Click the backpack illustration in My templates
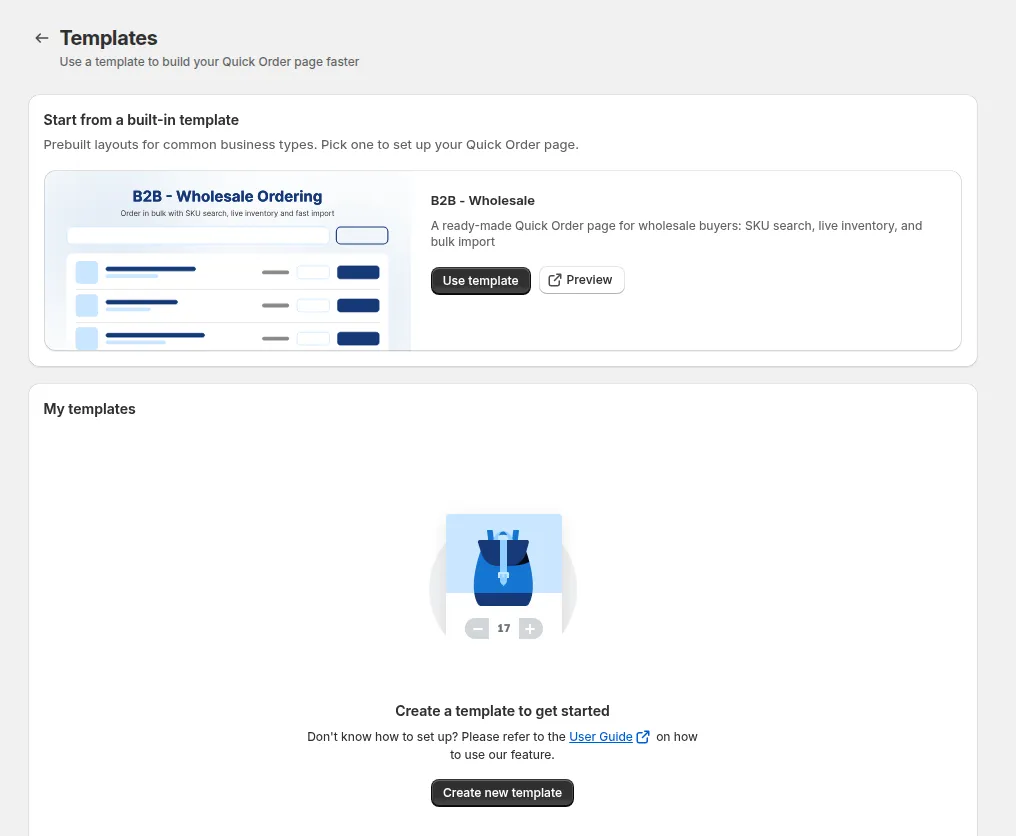Image resolution: width=1016 pixels, height=836 pixels. click(x=503, y=576)
